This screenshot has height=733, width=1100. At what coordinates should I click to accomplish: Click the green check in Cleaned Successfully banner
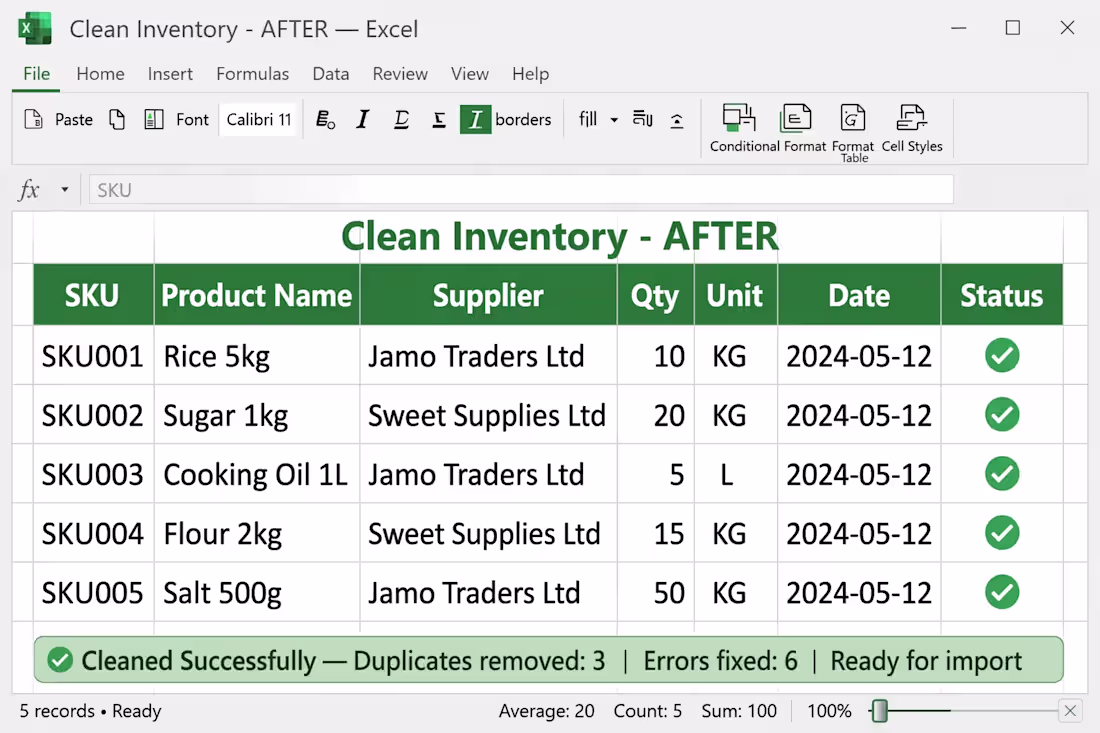point(60,660)
